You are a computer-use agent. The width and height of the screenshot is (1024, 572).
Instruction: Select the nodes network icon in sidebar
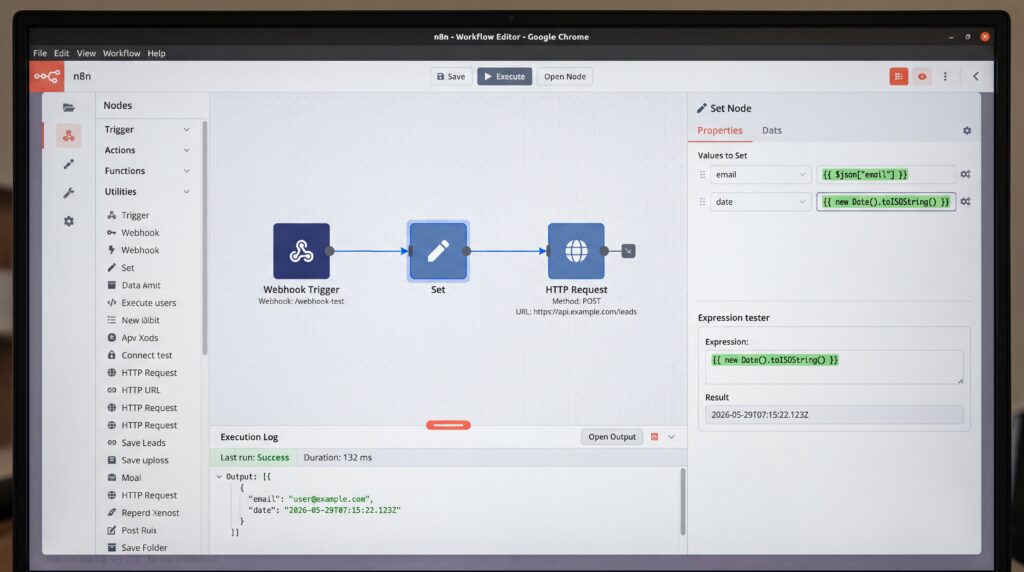pyautogui.click(x=69, y=136)
